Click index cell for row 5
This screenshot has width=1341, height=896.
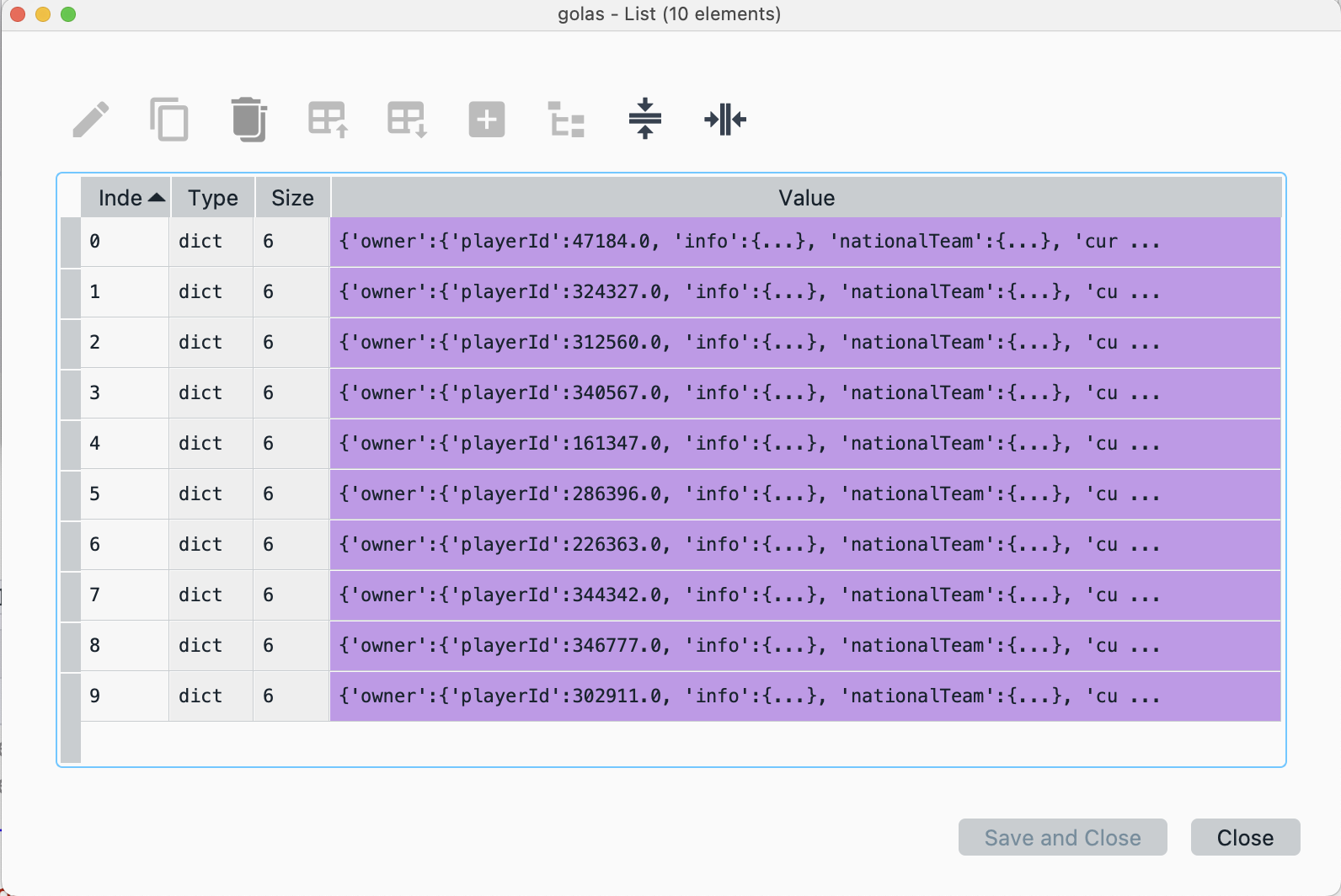[x=125, y=494]
